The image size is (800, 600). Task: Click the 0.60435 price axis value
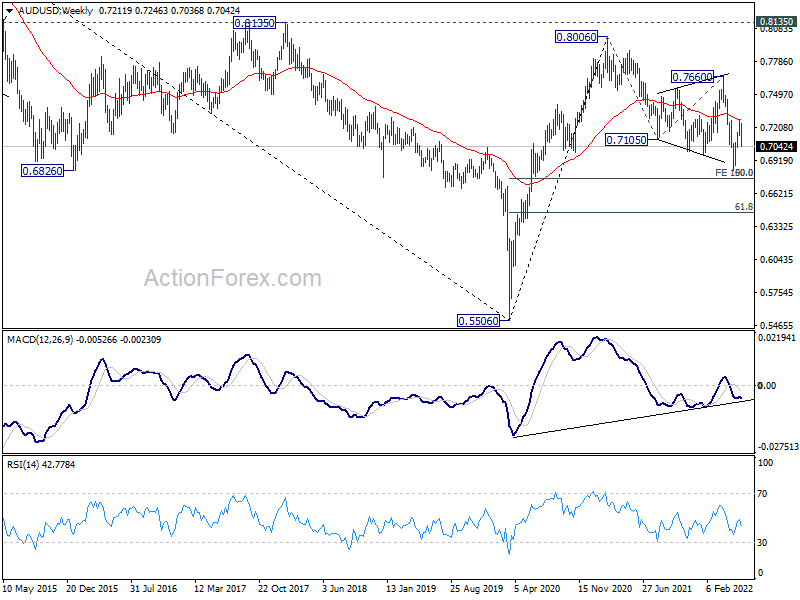777,260
